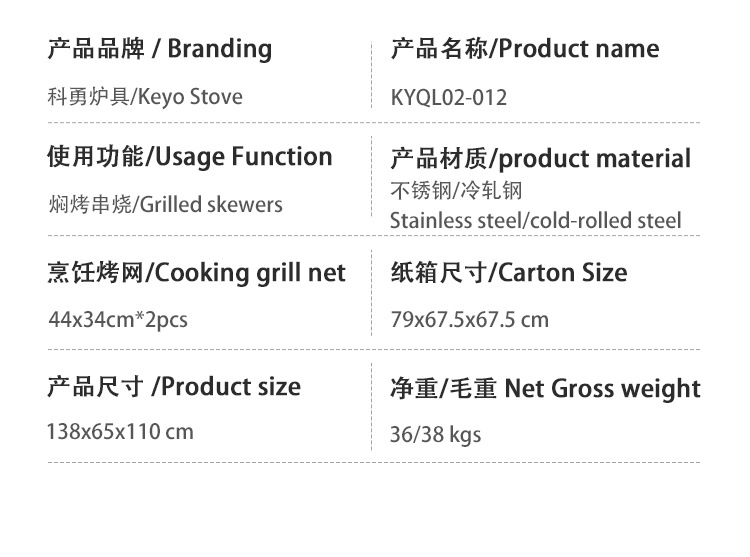Click the Keyo Stove brand name

tap(189, 97)
